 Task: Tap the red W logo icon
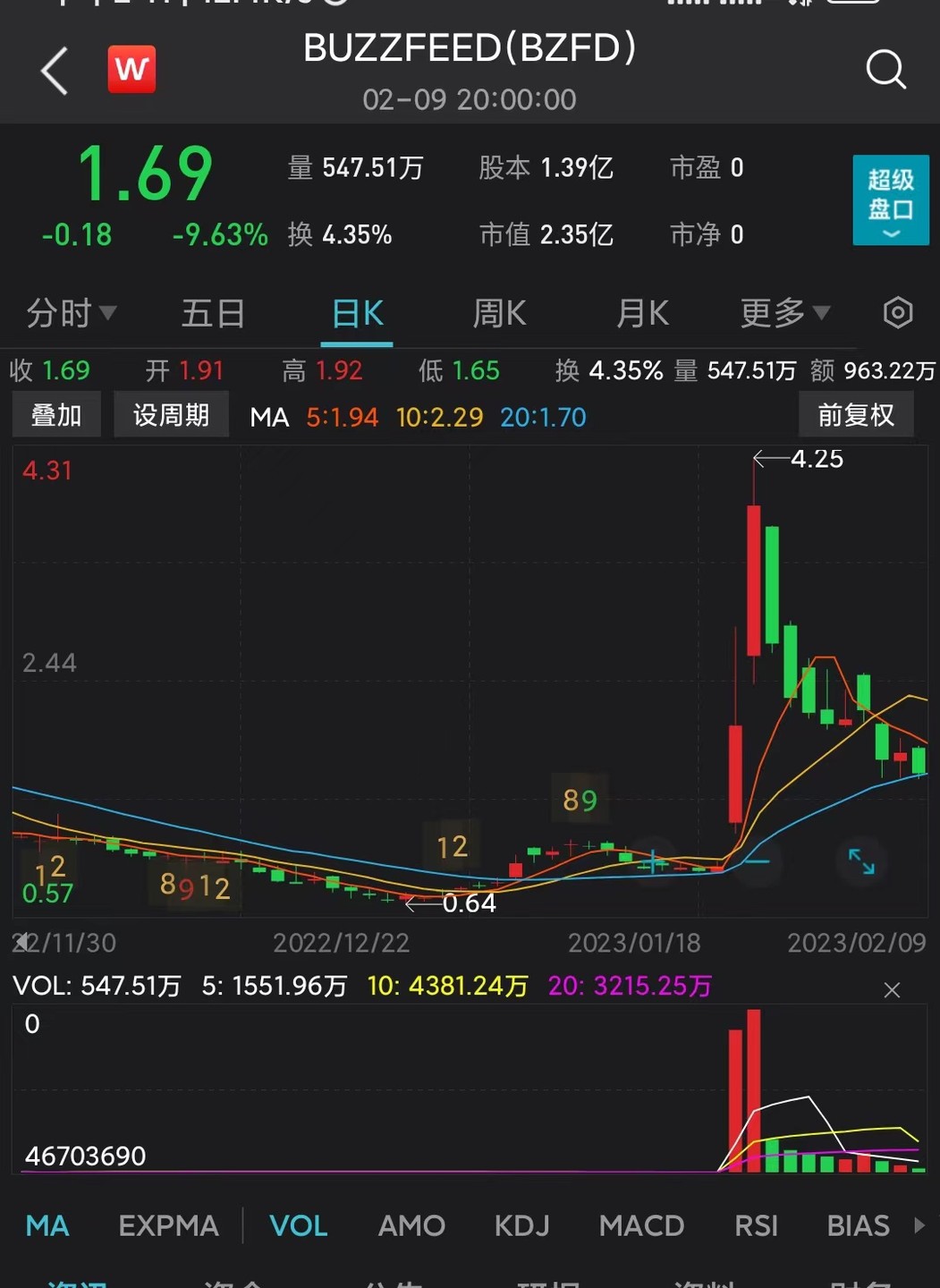click(131, 70)
